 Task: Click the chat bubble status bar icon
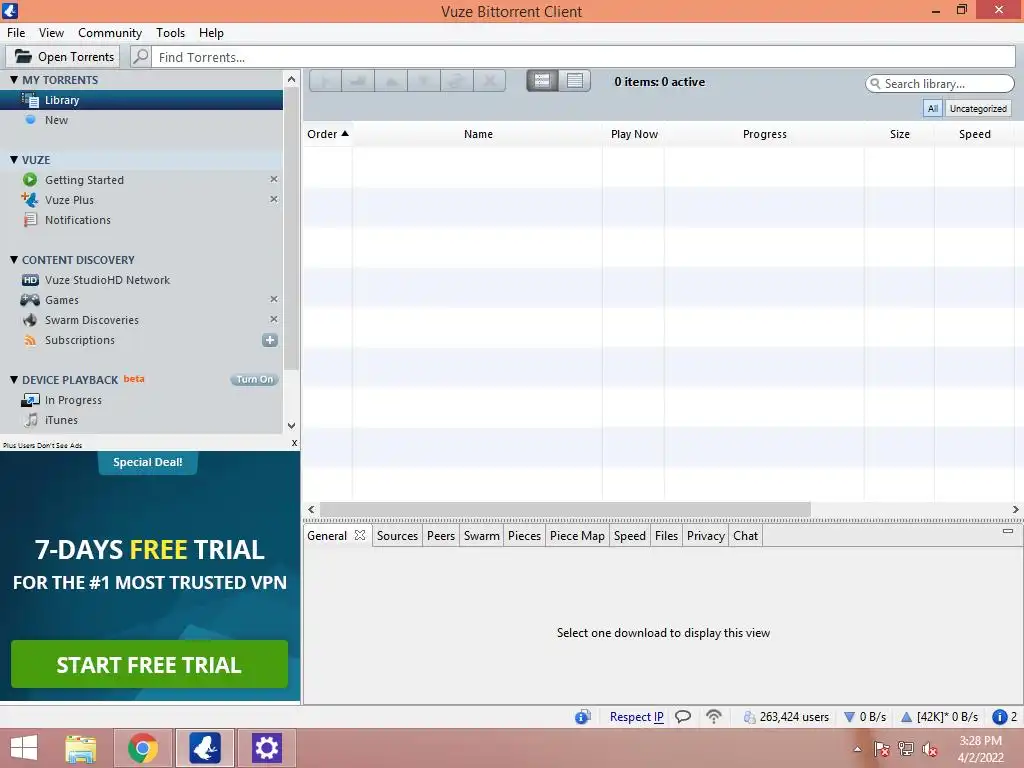tap(683, 716)
